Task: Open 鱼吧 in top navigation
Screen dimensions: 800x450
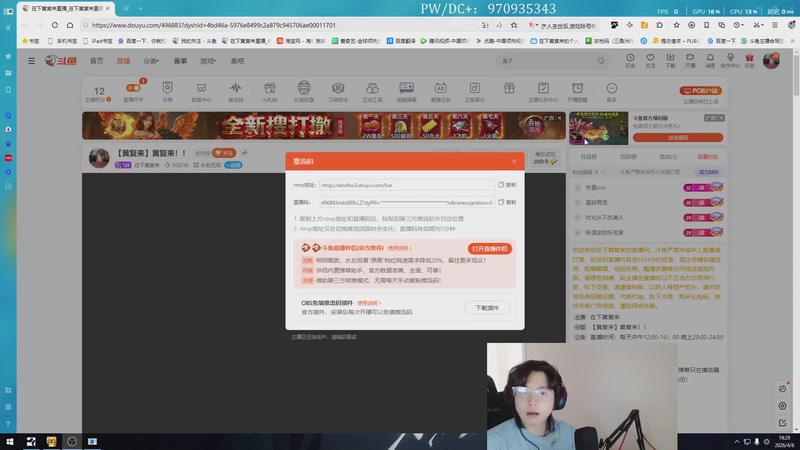Action: pos(237,61)
